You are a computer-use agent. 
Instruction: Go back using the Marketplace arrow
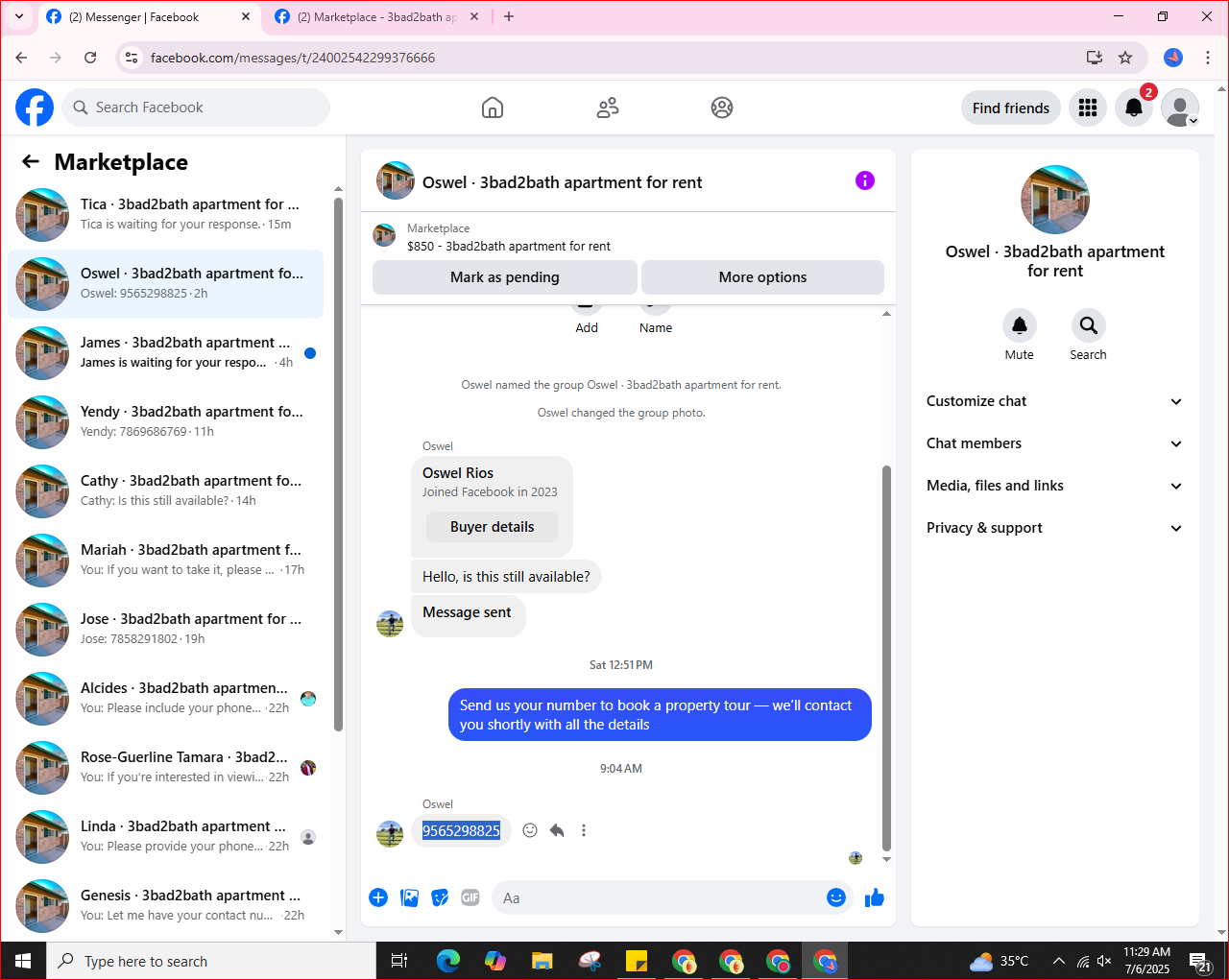(31, 162)
